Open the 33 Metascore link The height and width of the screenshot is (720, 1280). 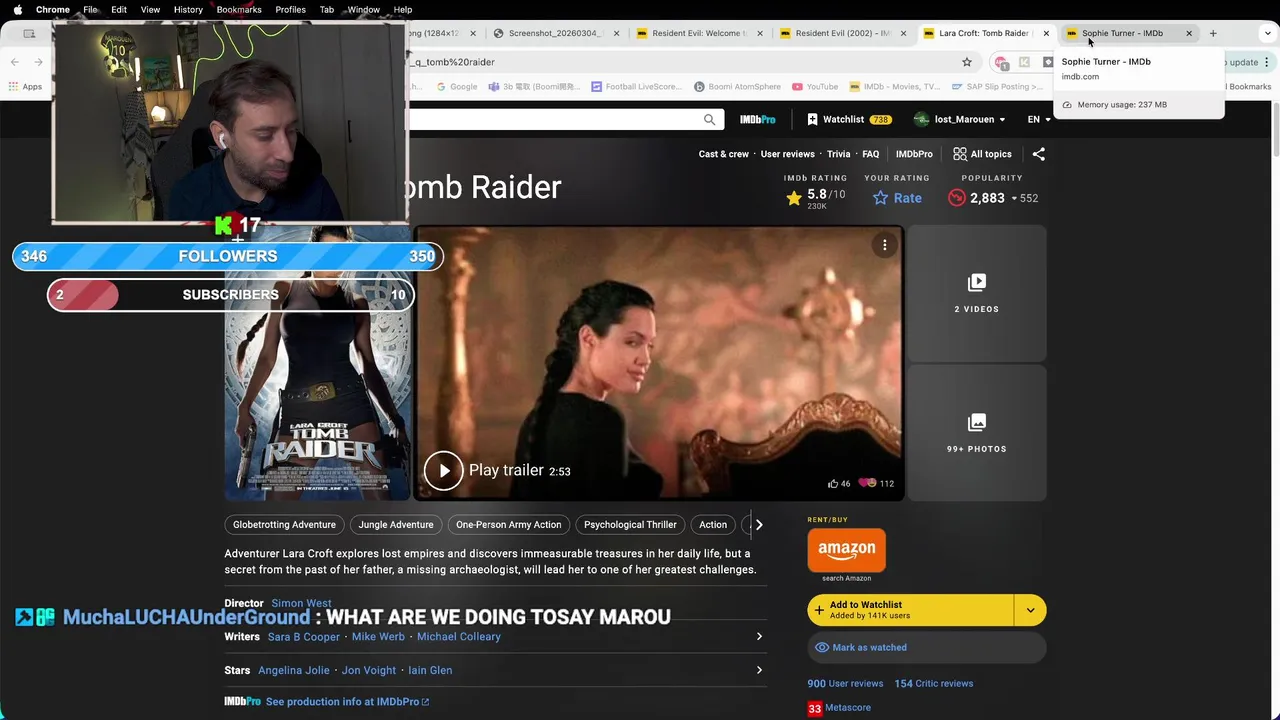(x=839, y=708)
